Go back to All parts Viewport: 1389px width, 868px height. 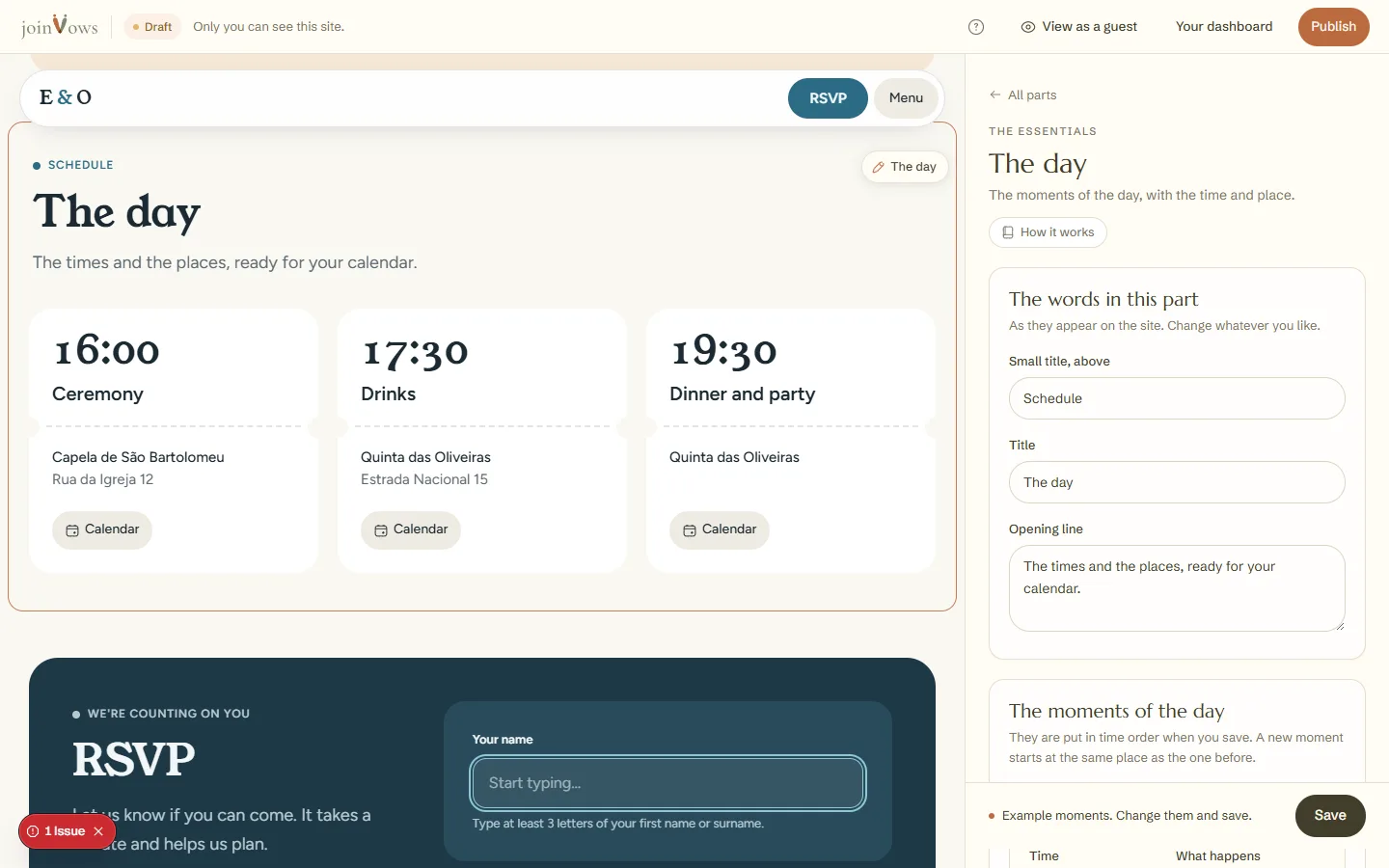click(1022, 95)
